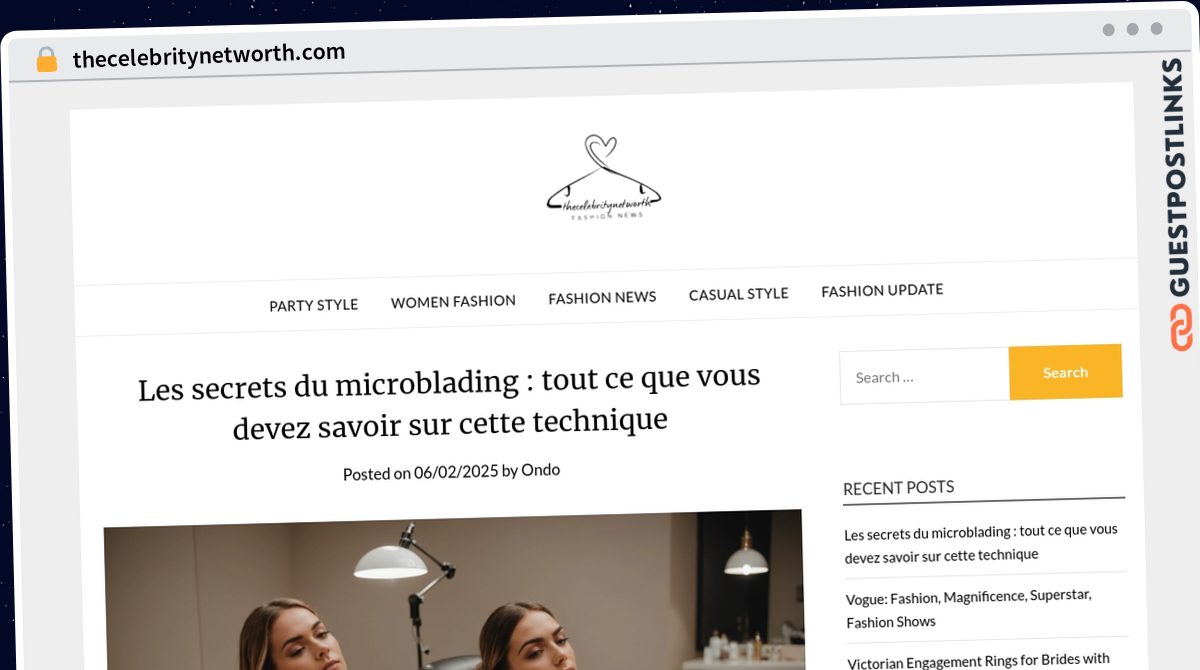Click the orange chain link Guestpostlinks icon
The width and height of the screenshot is (1200, 670).
(1181, 328)
